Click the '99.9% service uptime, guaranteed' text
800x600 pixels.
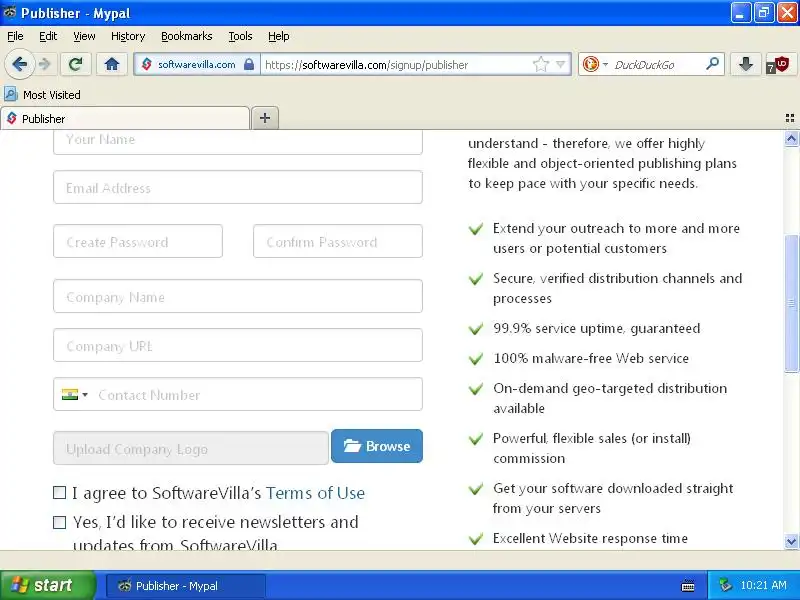(596, 328)
